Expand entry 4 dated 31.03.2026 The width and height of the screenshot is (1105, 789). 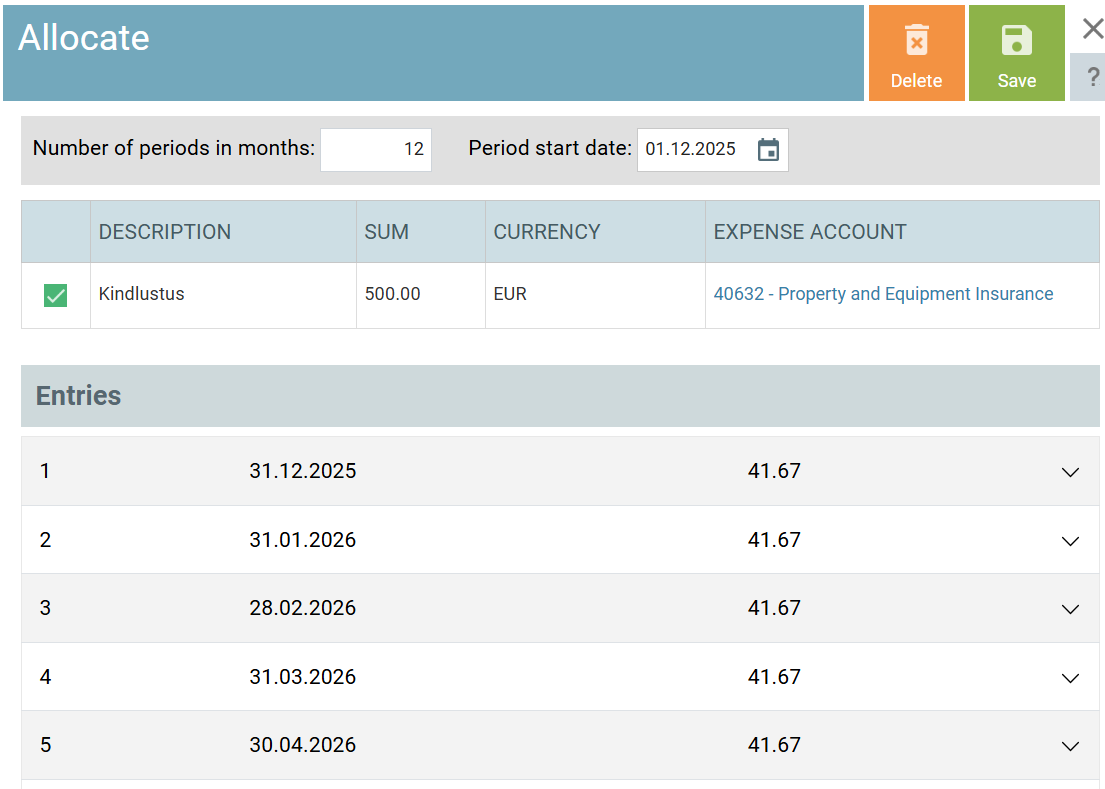(1070, 678)
